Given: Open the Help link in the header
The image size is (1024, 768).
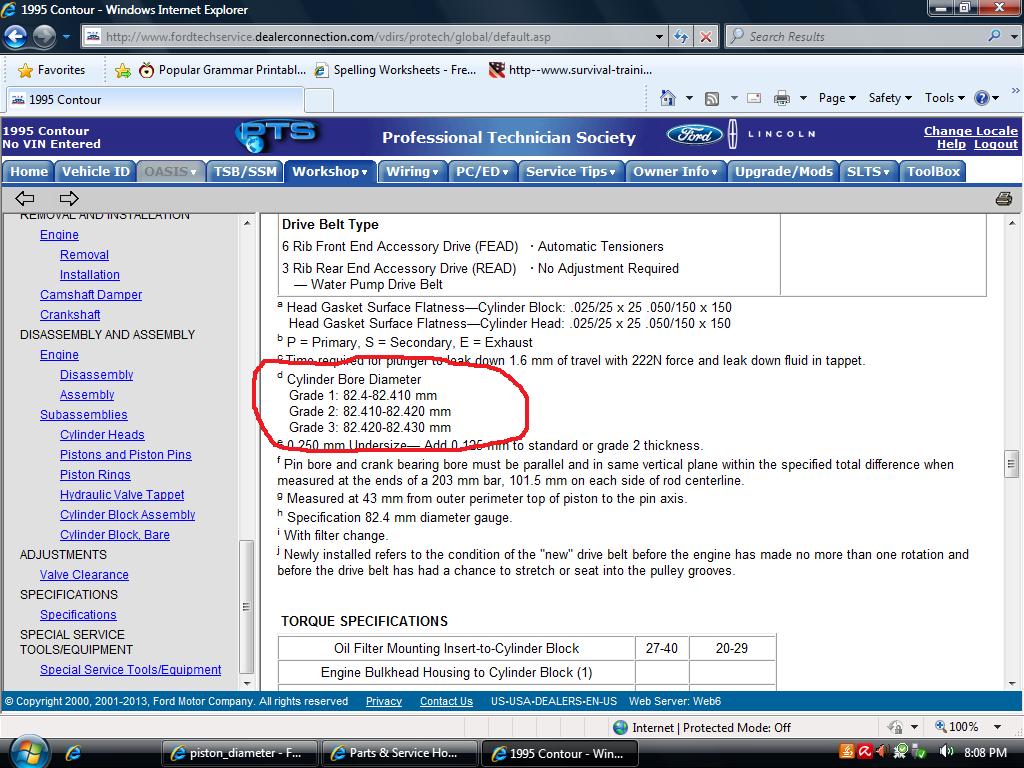Looking at the screenshot, I should point(951,144).
